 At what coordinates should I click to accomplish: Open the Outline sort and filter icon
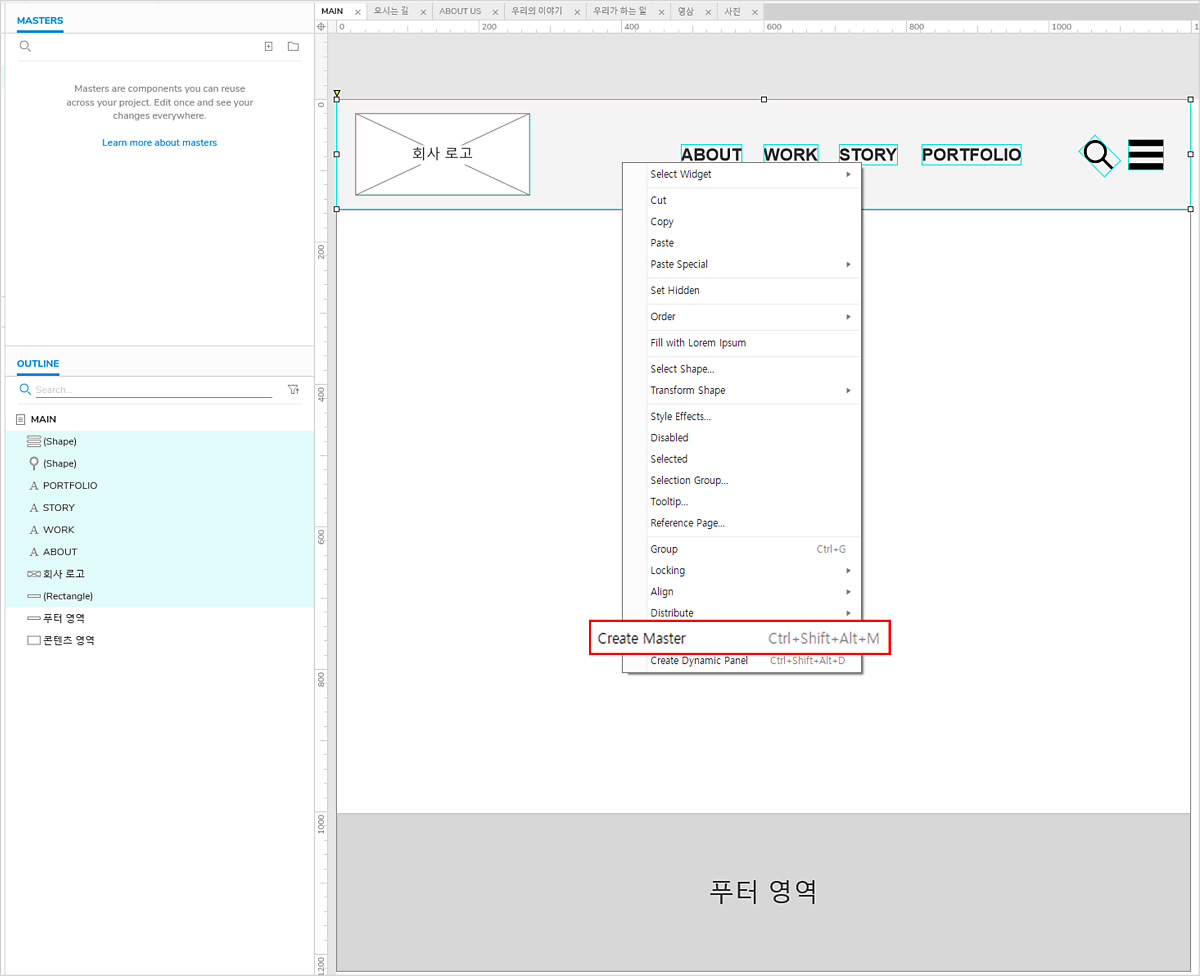pyautogui.click(x=293, y=390)
